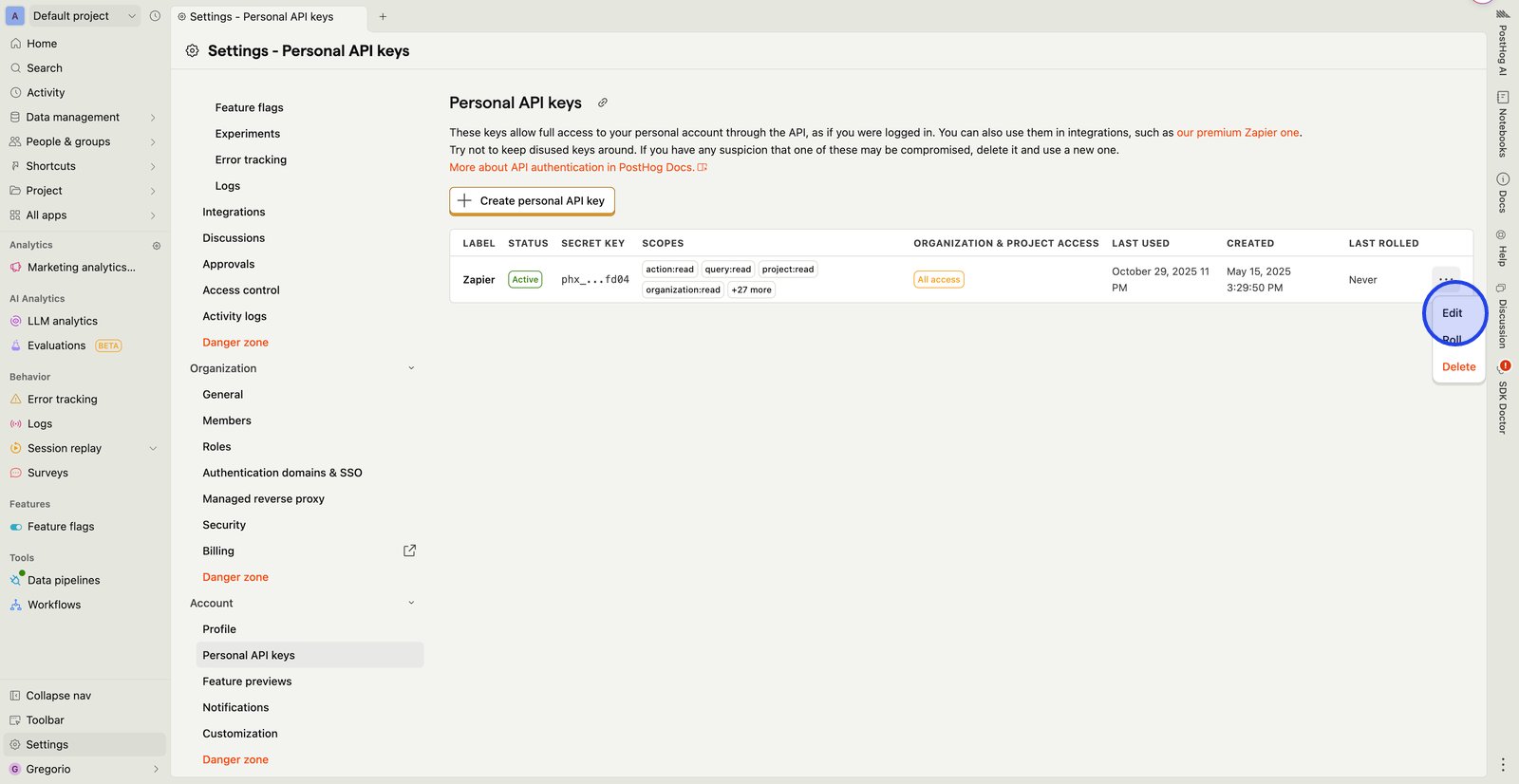Choose Edit from the key actions menu

click(1452, 313)
